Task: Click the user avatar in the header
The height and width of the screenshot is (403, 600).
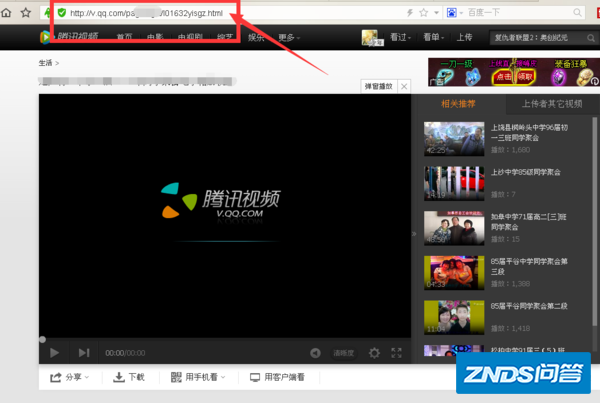Action: [370, 38]
